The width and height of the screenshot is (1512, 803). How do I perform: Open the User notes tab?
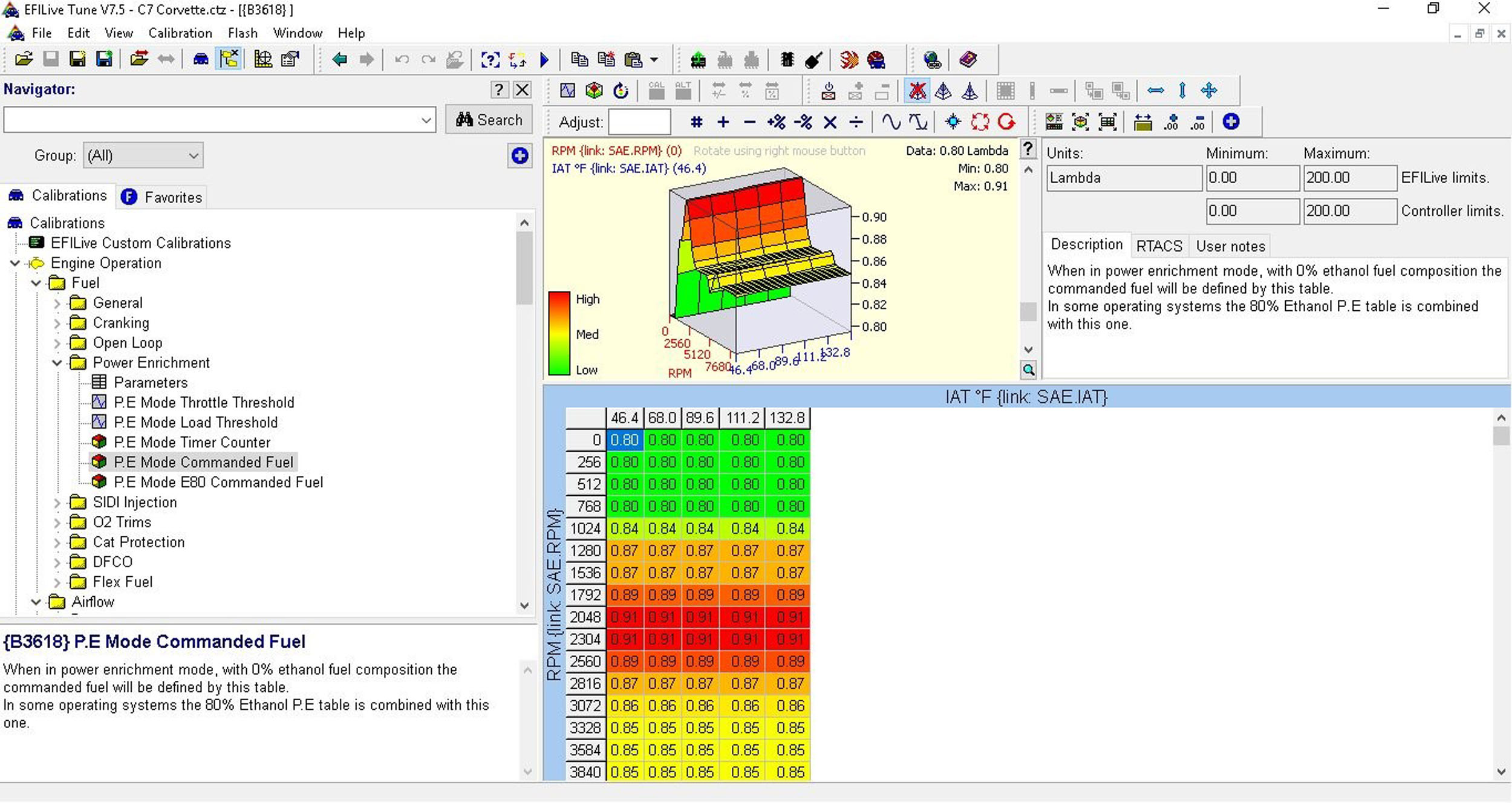tap(1230, 246)
